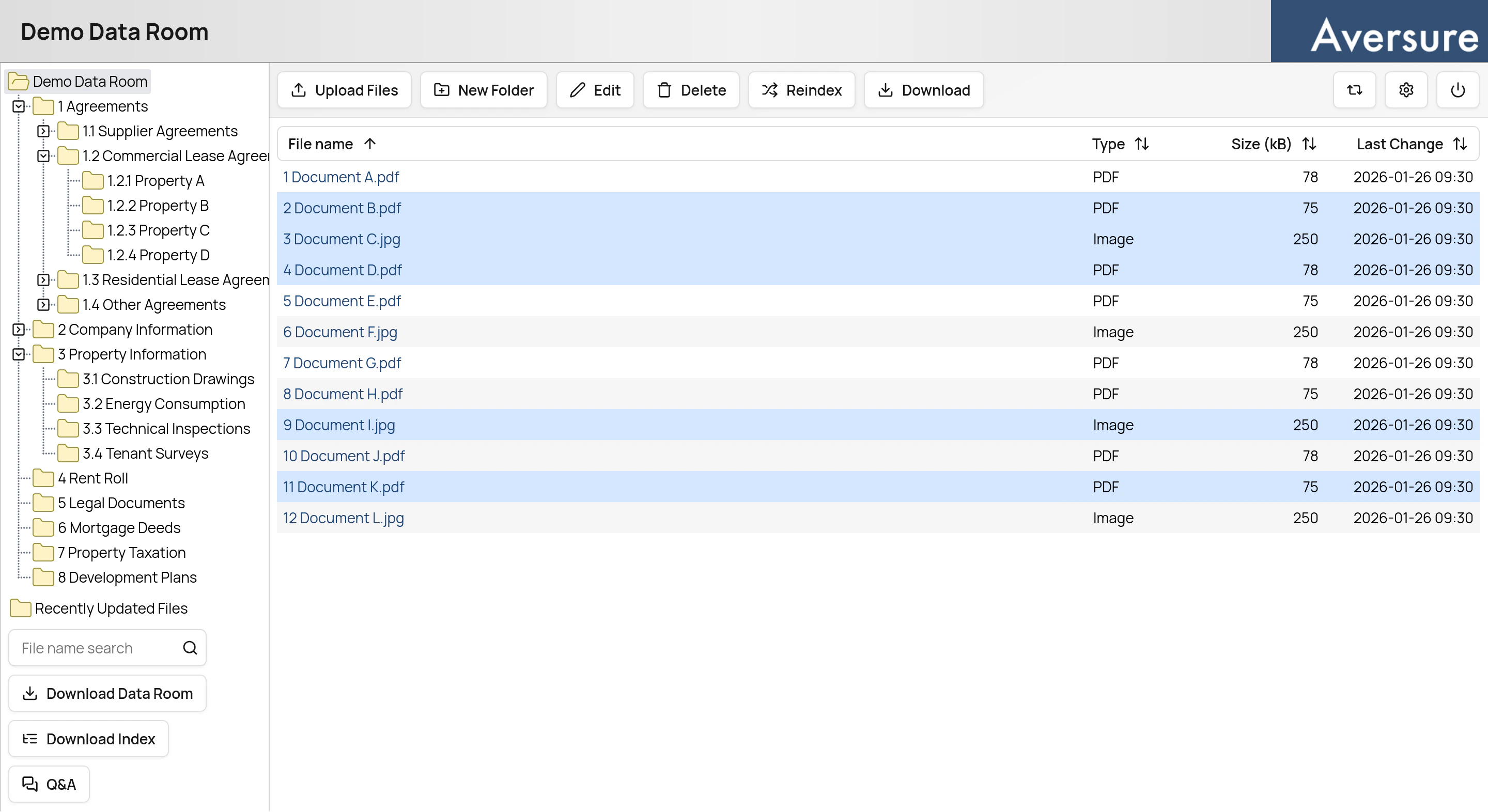
Task: Collapse the 1.2 Commercial Lease Agreements folder
Action: [43, 156]
